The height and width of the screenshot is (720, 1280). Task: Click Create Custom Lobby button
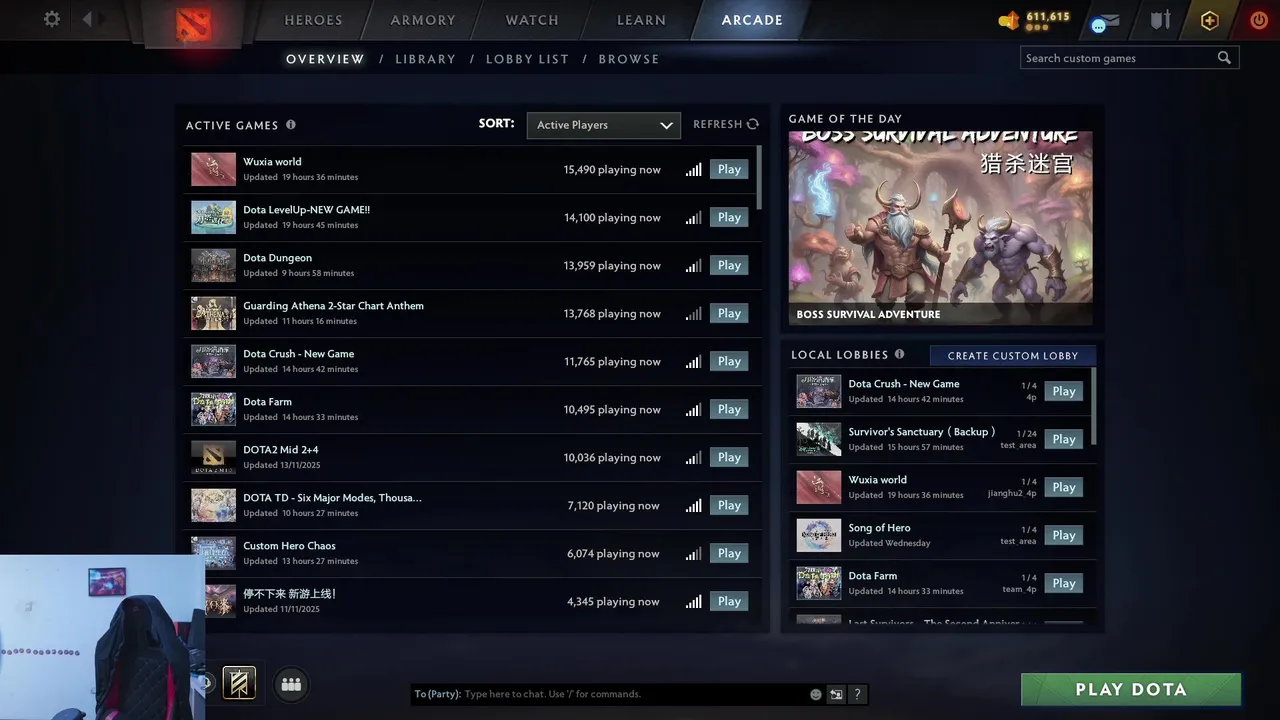[x=1013, y=355]
